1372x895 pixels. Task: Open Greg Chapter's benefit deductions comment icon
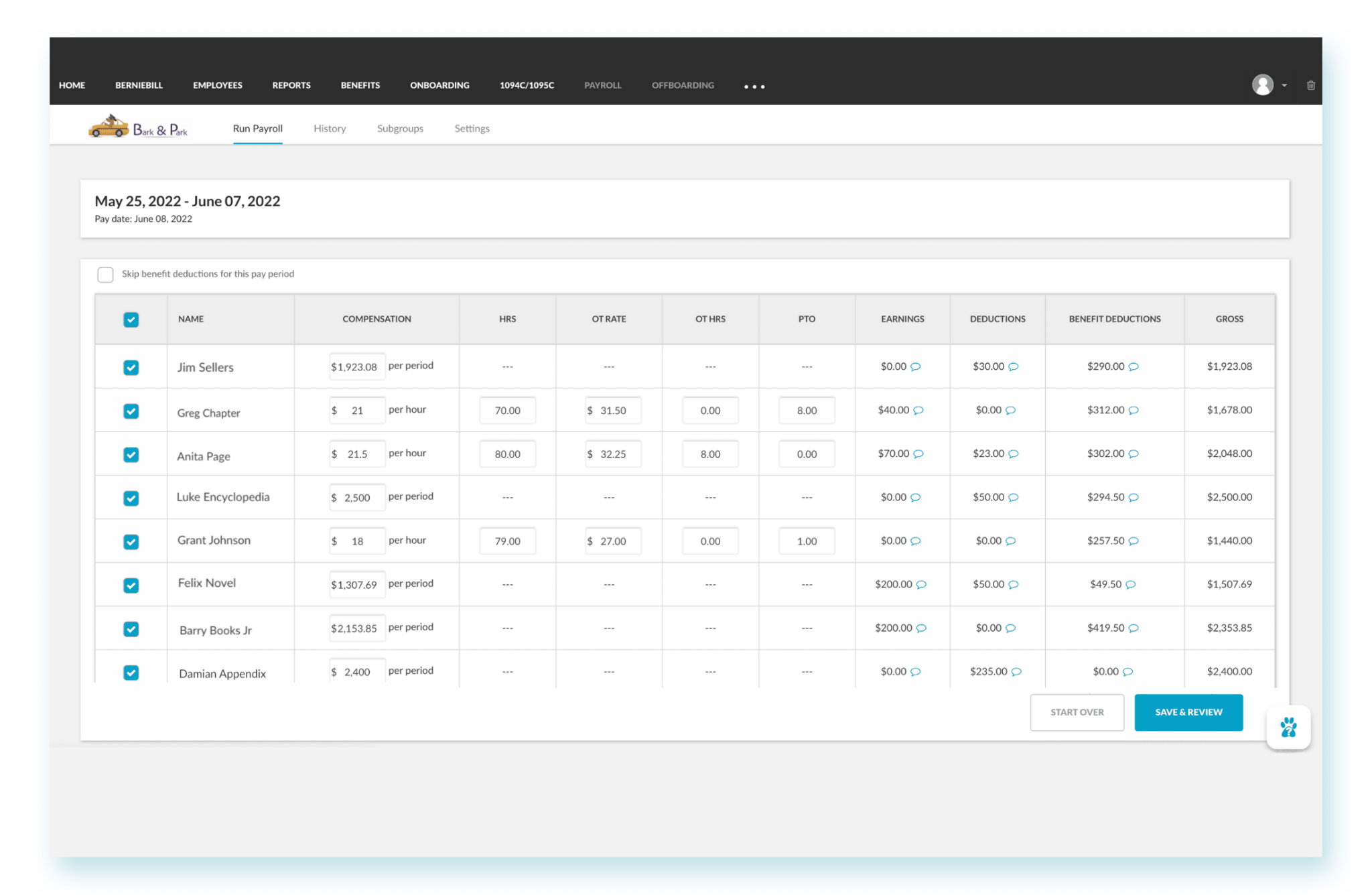point(1134,410)
